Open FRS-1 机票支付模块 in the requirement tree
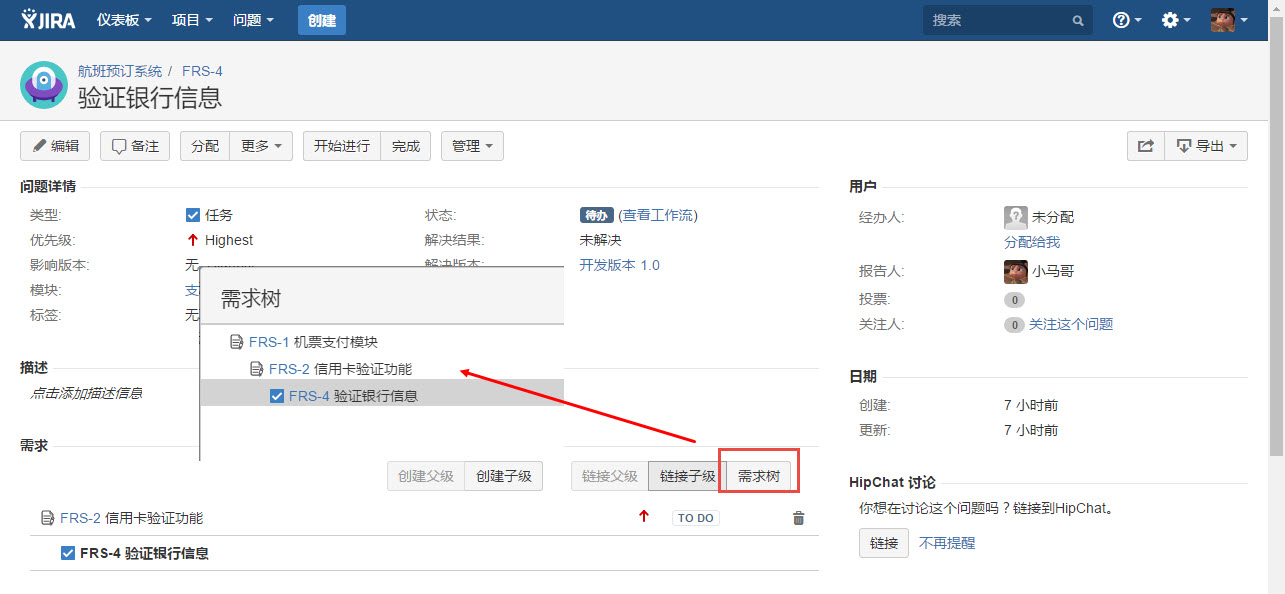The height and width of the screenshot is (594, 1285). pos(313,342)
